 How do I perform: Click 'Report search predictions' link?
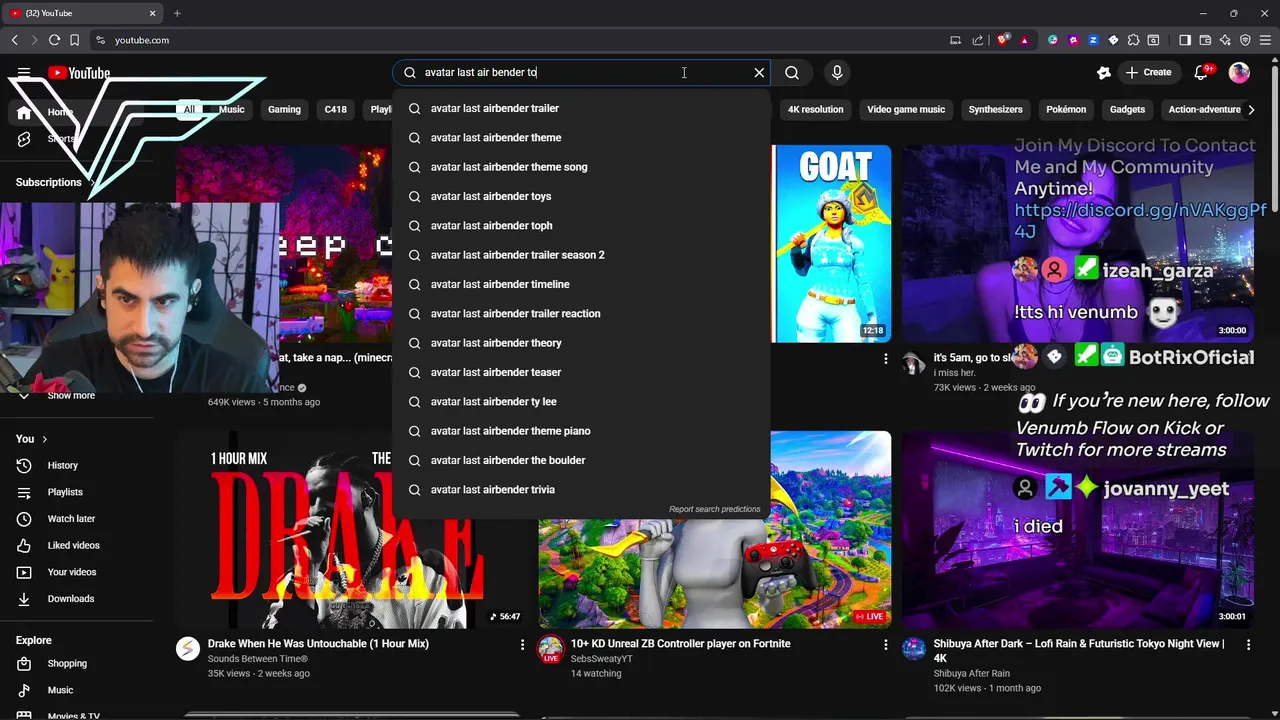click(714, 509)
